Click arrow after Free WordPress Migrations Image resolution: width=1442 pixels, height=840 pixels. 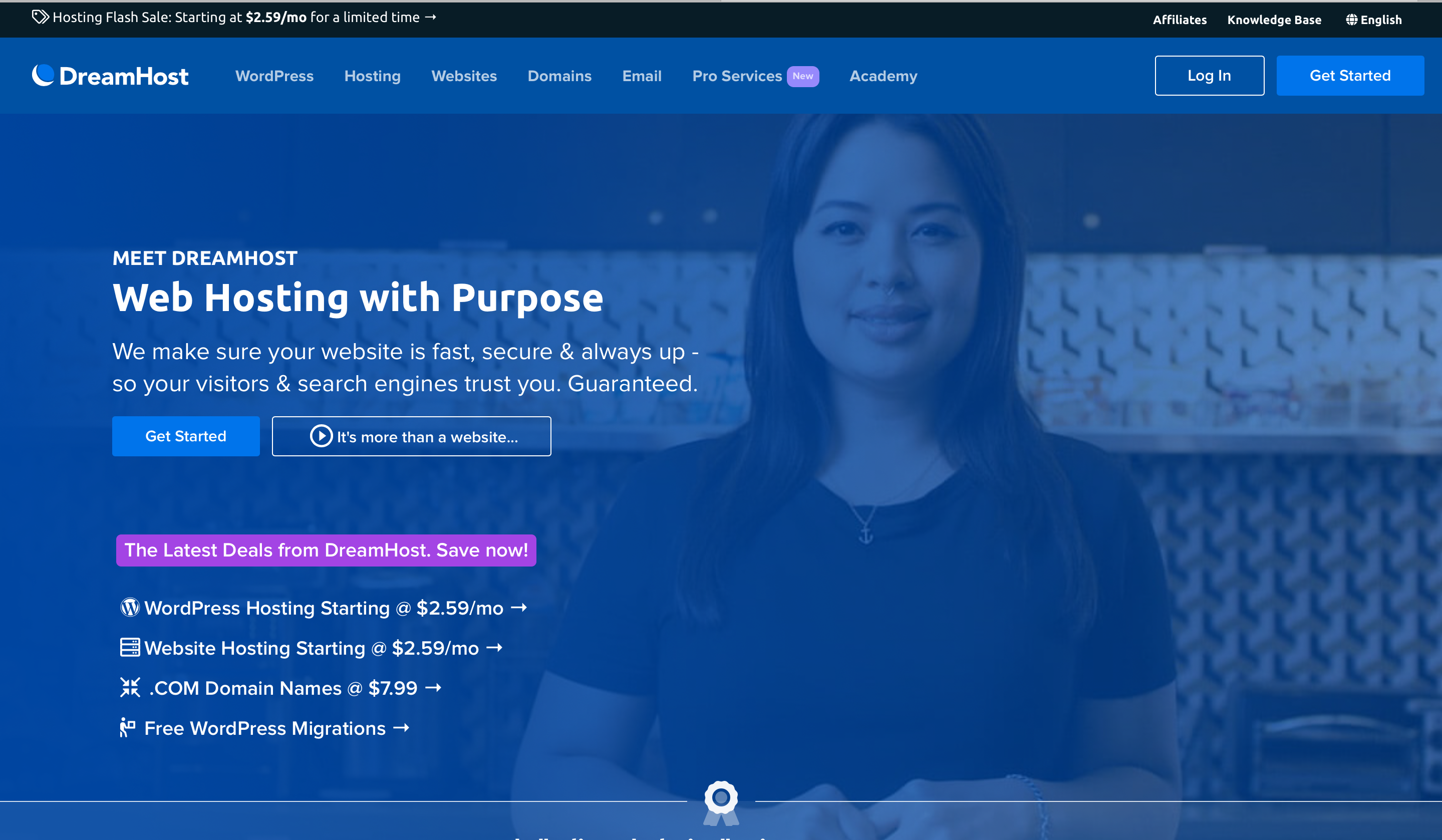tap(401, 727)
